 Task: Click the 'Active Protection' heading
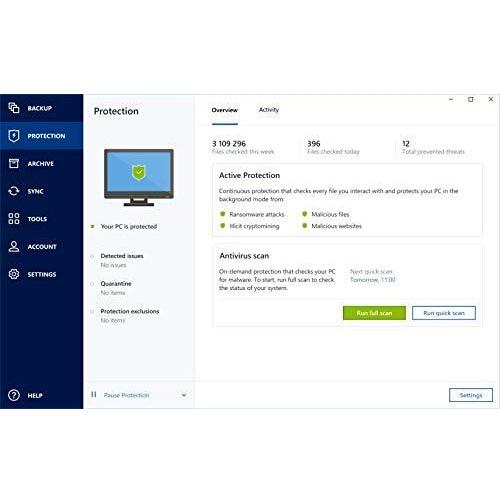click(249, 175)
